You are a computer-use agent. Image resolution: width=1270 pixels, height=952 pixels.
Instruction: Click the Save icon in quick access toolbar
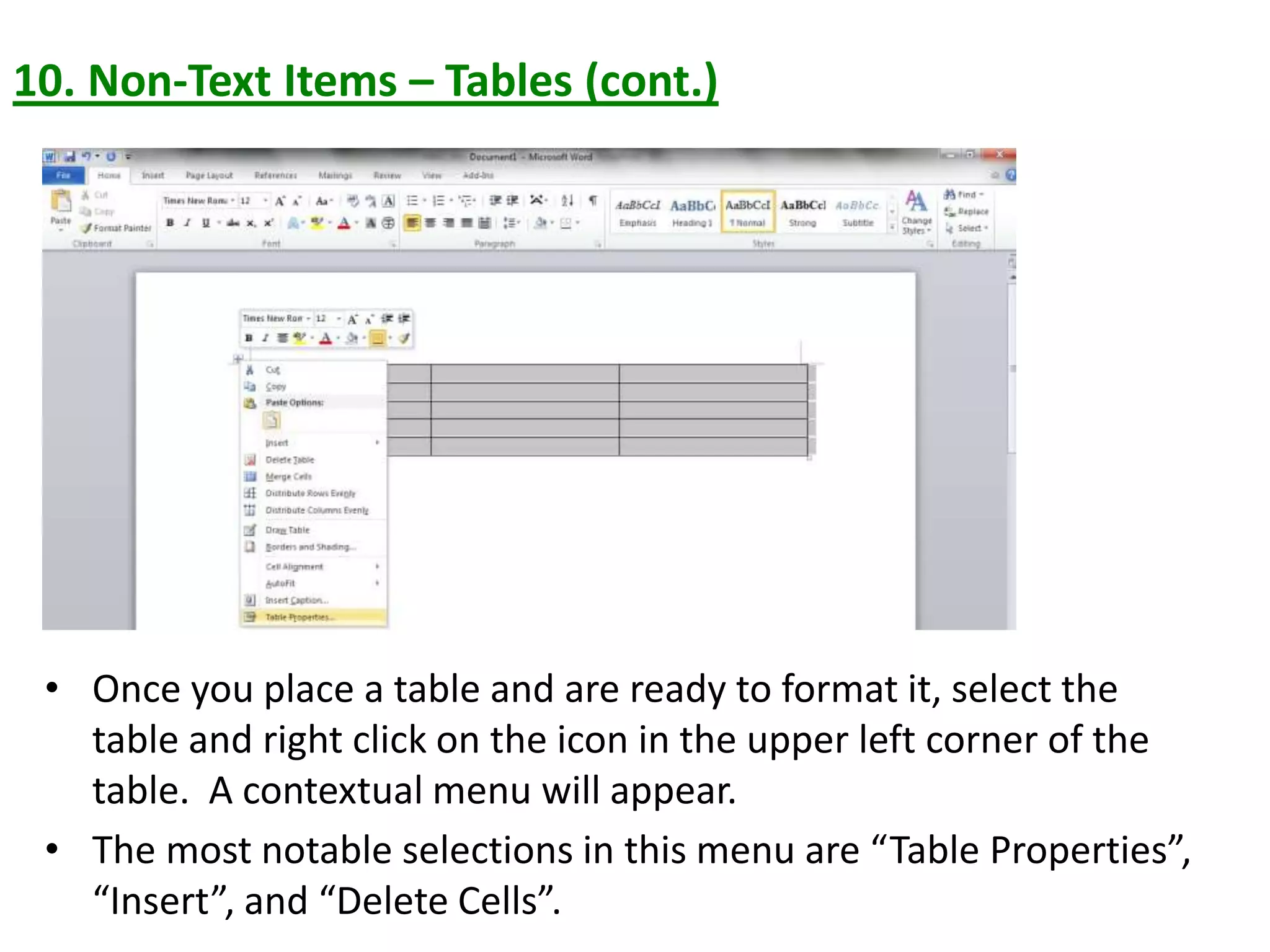(70, 157)
